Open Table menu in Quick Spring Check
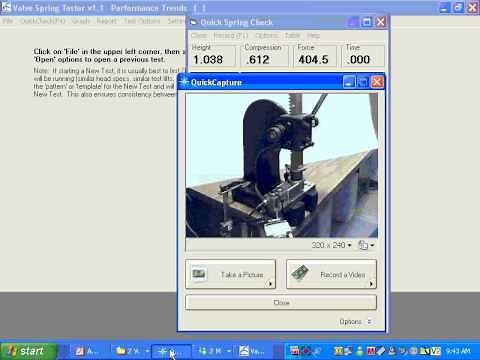480x360 pixels. [x=292, y=35]
